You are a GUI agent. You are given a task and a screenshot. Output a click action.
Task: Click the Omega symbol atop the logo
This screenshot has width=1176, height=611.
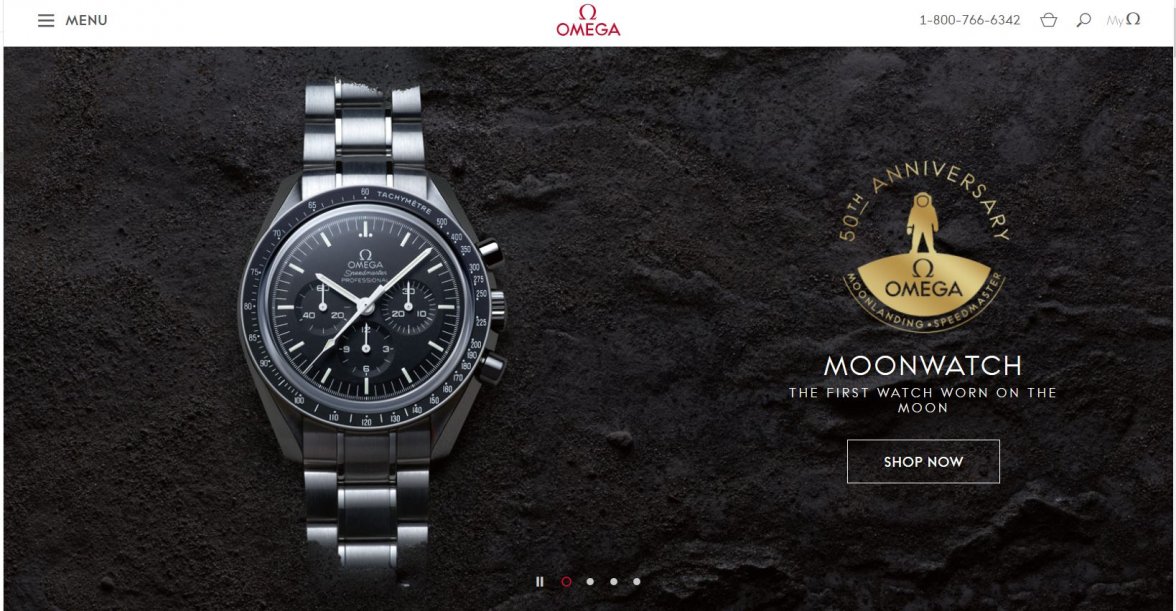588,12
